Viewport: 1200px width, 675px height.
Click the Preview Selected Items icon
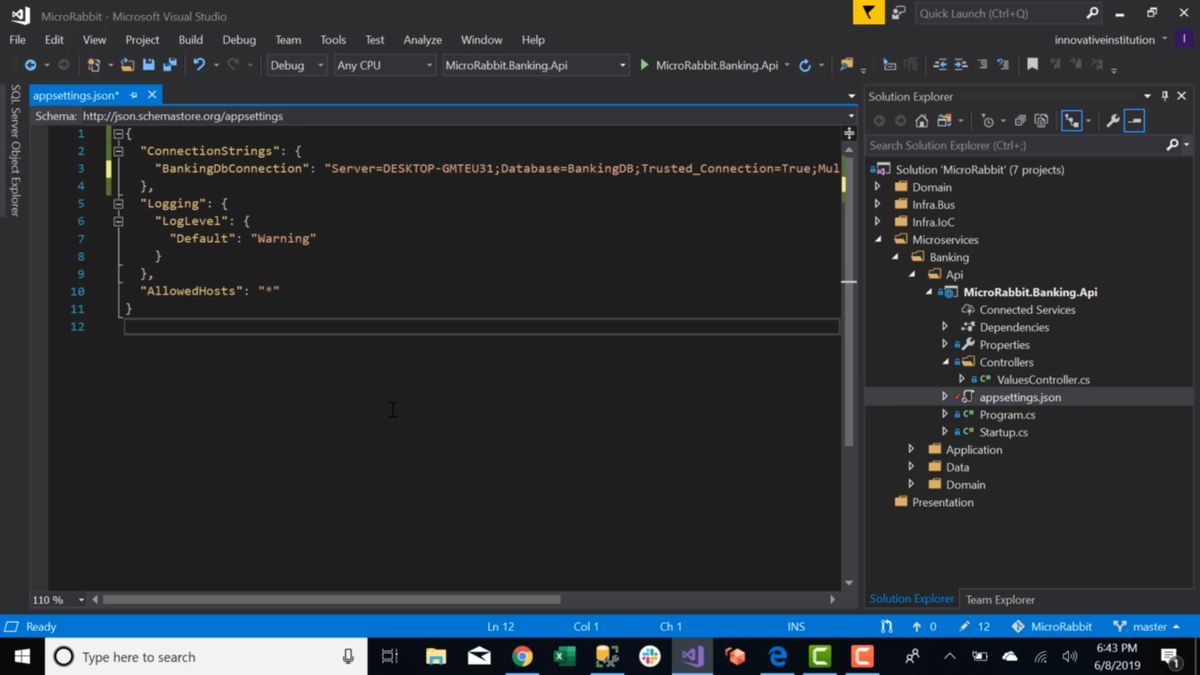click(1134, 121)
